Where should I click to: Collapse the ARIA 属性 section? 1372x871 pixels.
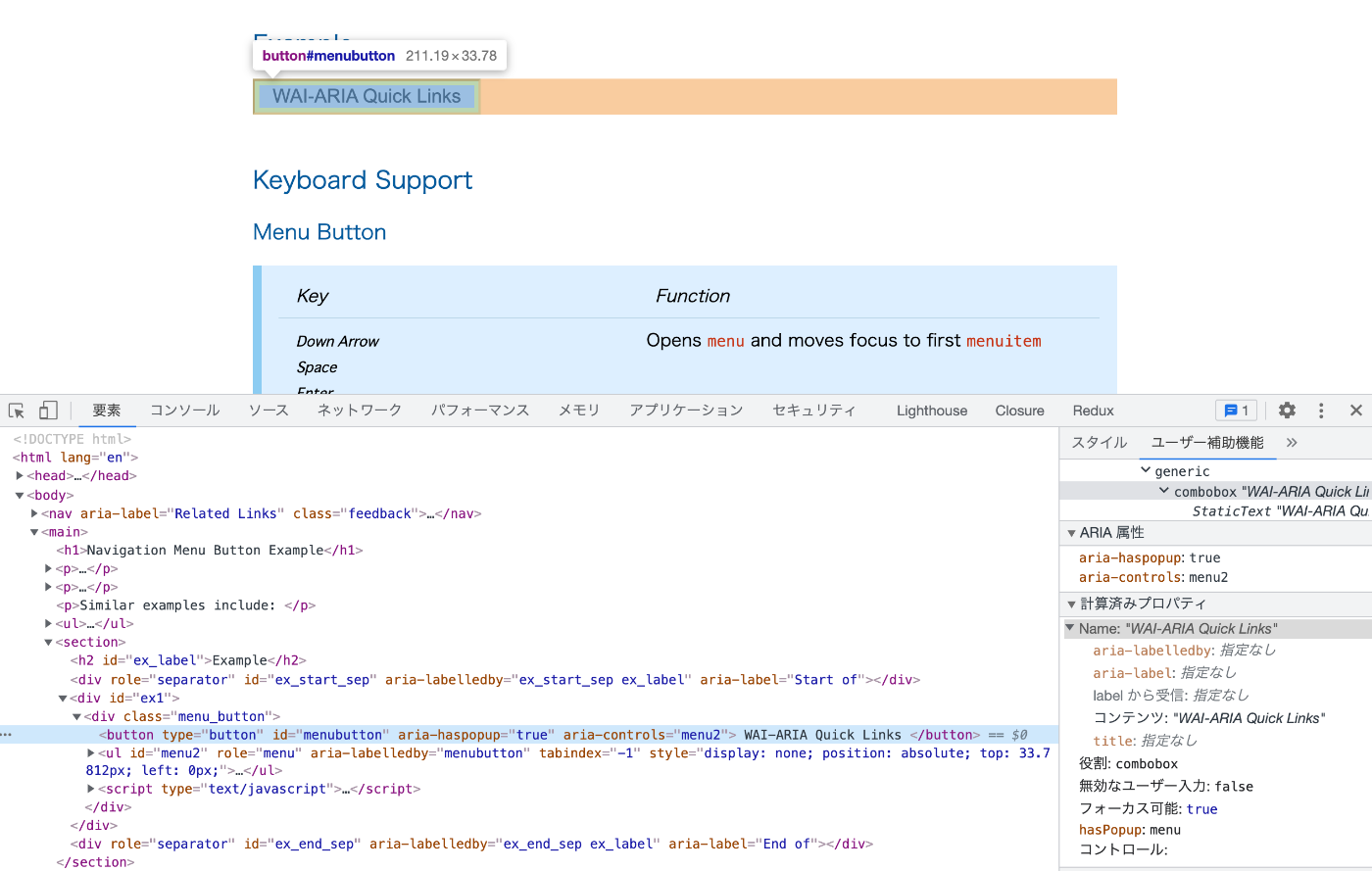(x=1071, y=533)
